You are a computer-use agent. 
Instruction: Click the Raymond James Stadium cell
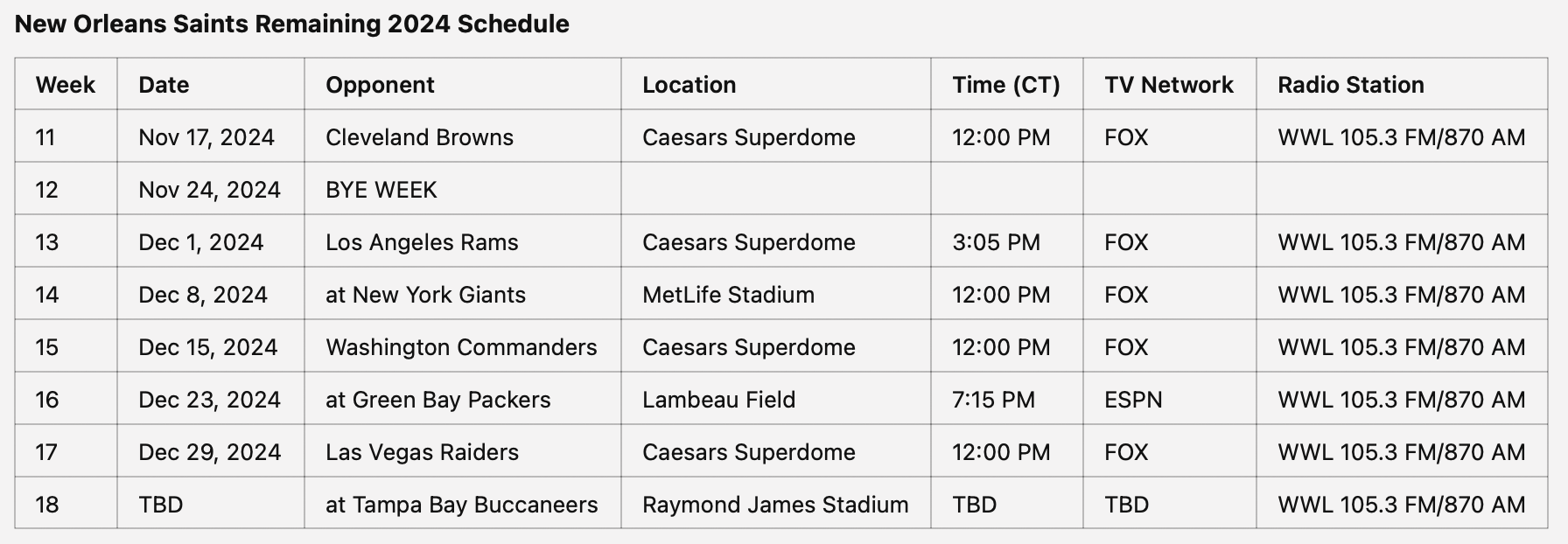(776, 505)
